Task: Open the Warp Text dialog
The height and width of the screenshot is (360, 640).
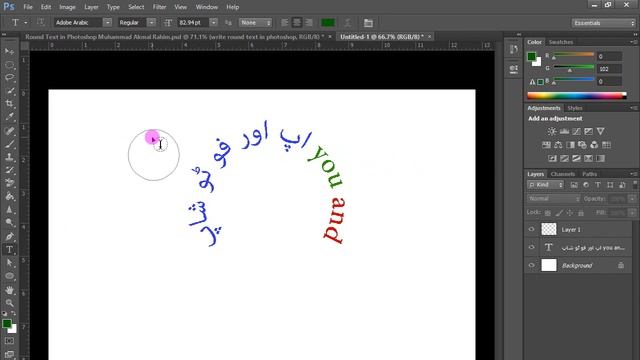Action: [x=347, y=23]
